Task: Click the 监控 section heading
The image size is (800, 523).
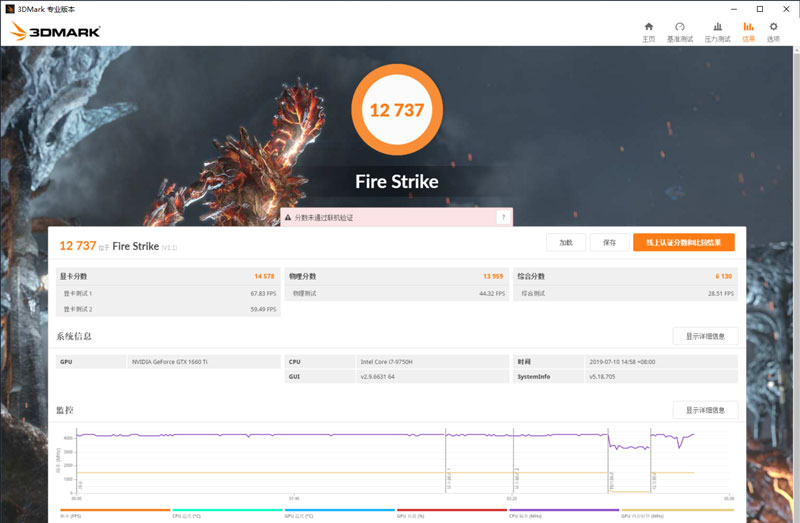Action: click(65, 410)
